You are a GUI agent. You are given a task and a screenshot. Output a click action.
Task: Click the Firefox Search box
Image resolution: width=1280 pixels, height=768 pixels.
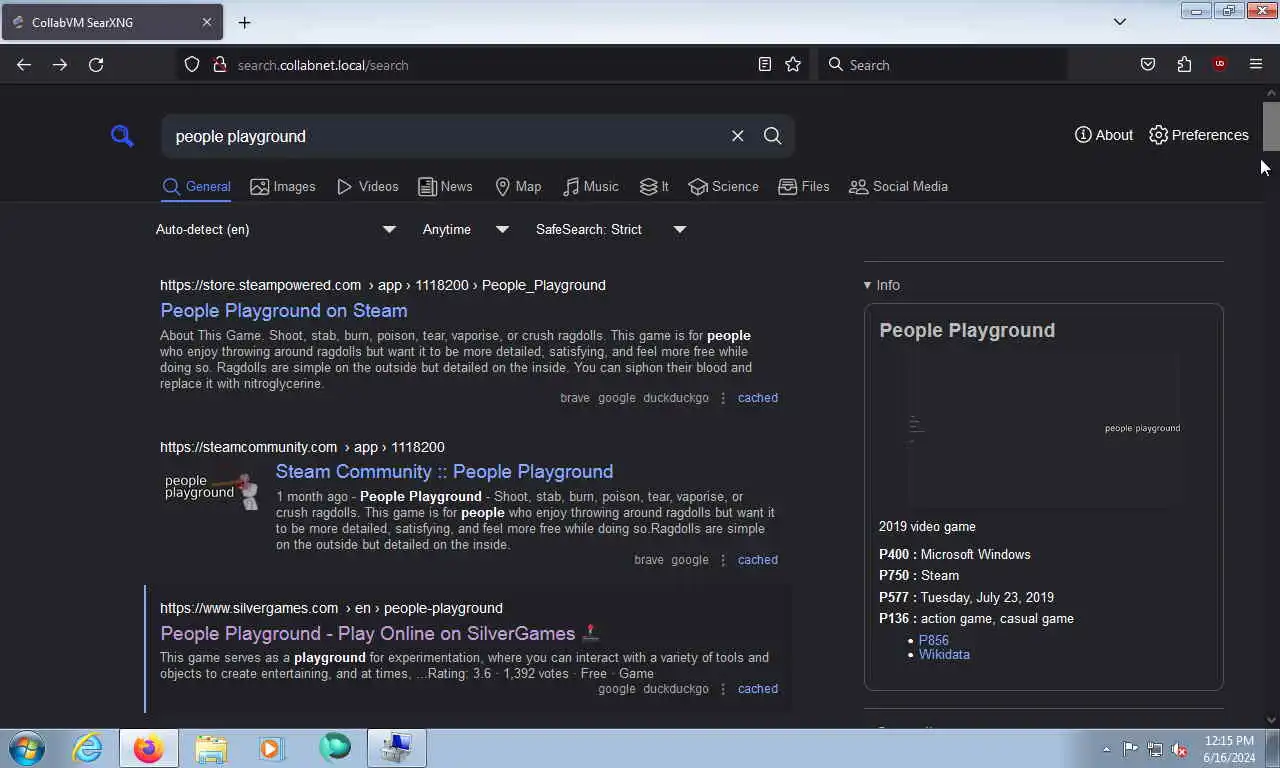tap(943, 65)
